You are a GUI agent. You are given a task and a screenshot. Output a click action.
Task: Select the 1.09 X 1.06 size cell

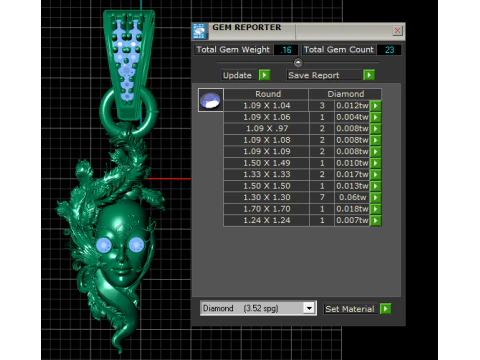[x=266, y=117]
